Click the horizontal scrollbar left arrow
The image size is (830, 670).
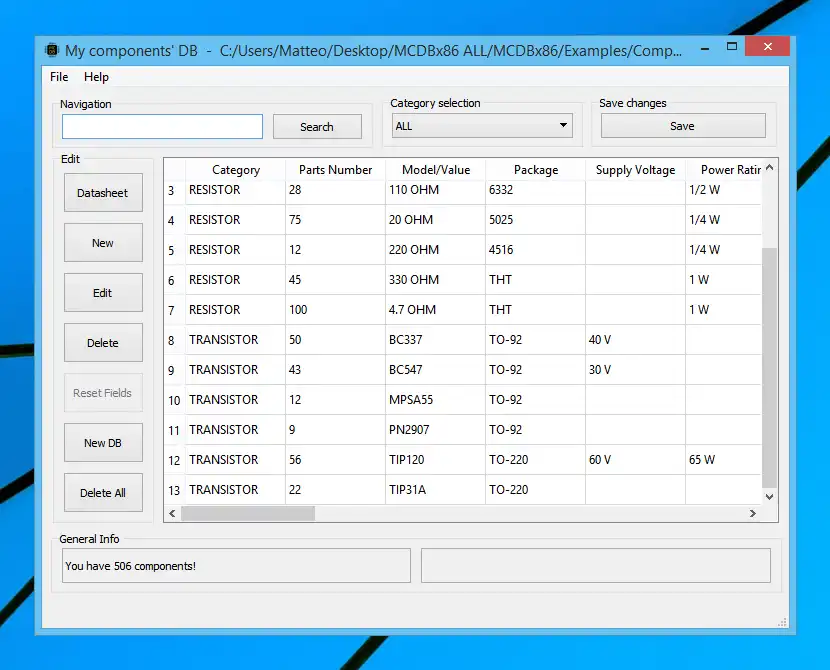[172, 513]
